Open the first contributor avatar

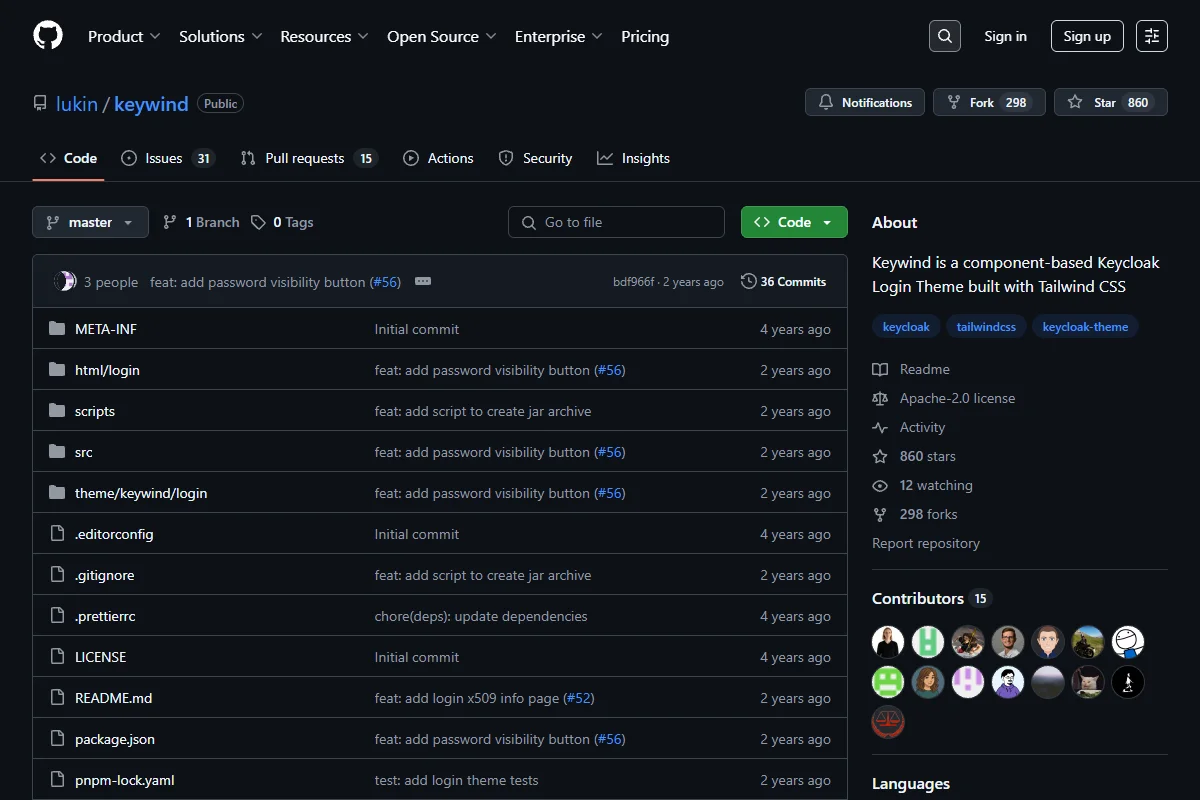tap(888, 642)
